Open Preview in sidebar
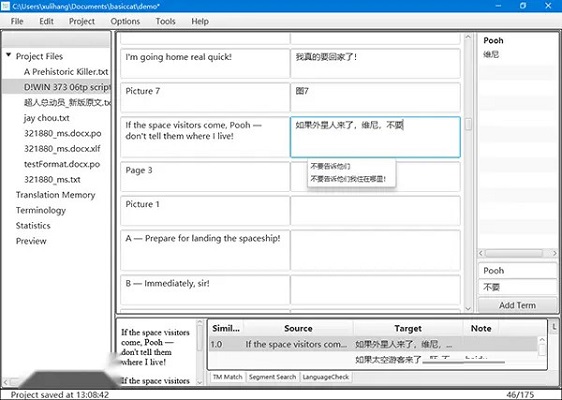This screenshot has height=400, width=562. pyautogui.click(x=31, y=241)
